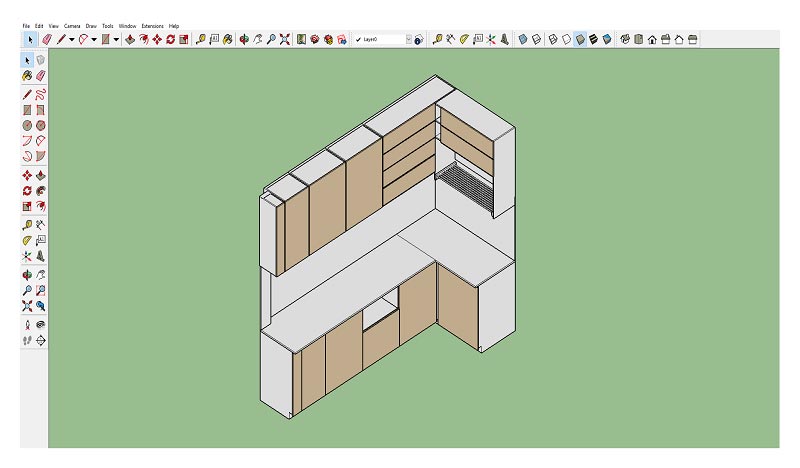Switch to Hidden Line face style

[x=567, y=39]
